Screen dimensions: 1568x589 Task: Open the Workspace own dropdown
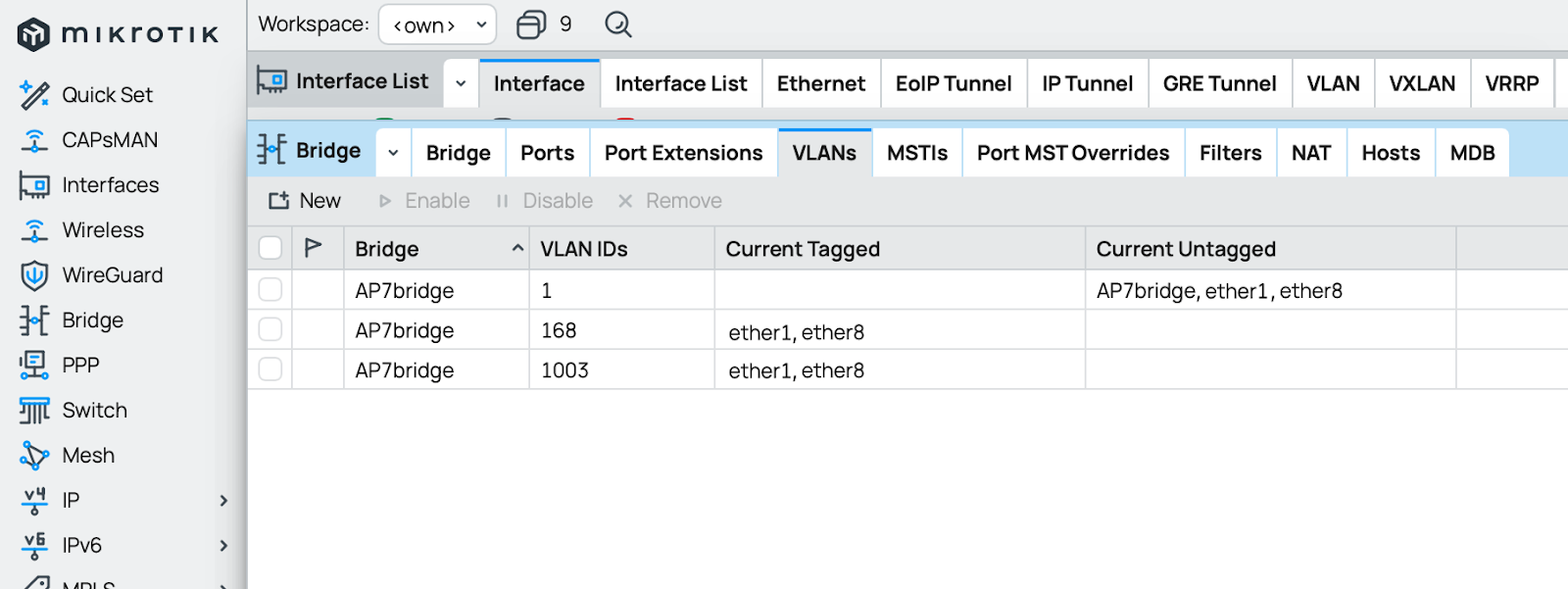pos(437,25)
